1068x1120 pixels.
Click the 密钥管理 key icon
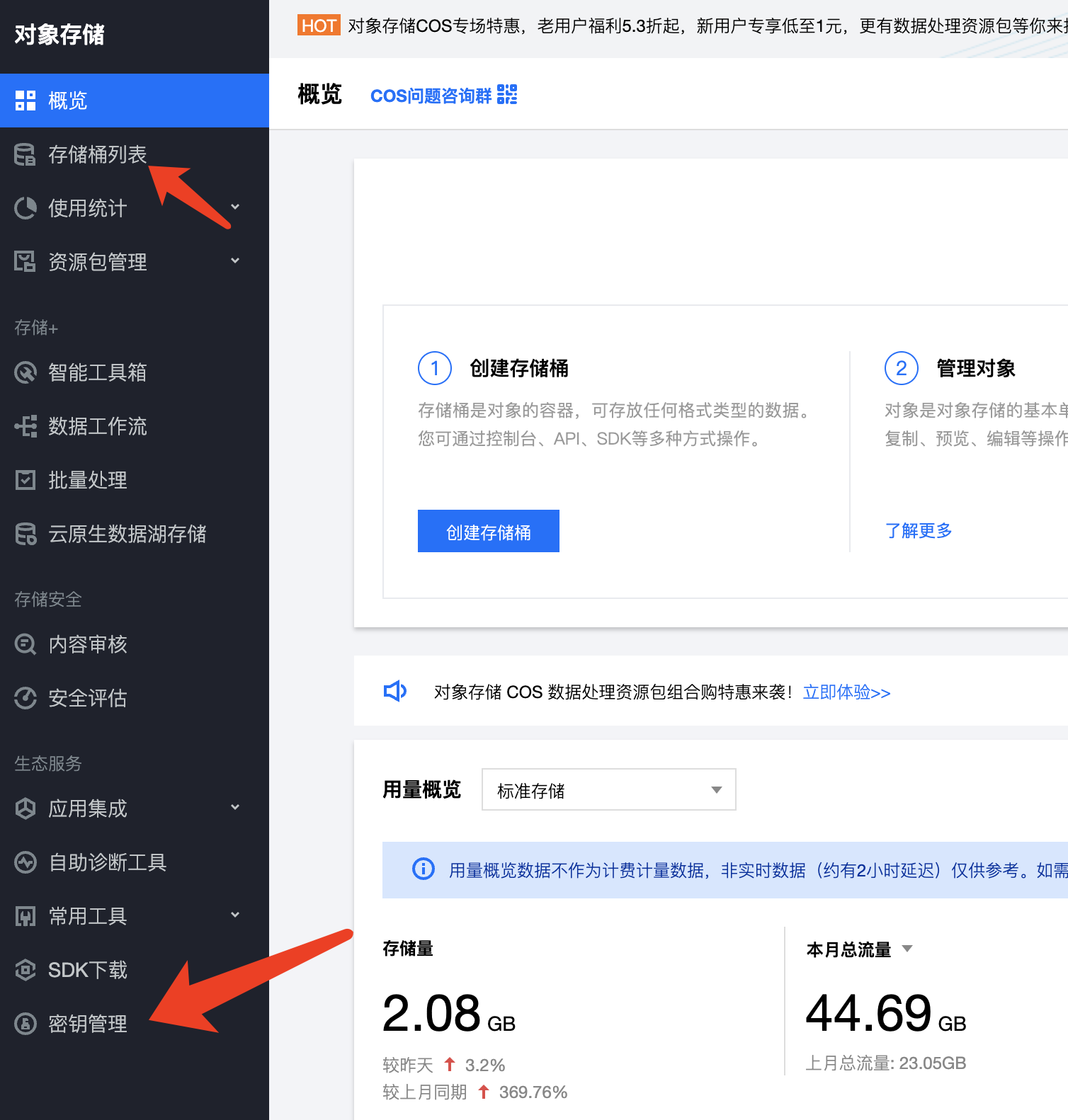[25, 1024]
